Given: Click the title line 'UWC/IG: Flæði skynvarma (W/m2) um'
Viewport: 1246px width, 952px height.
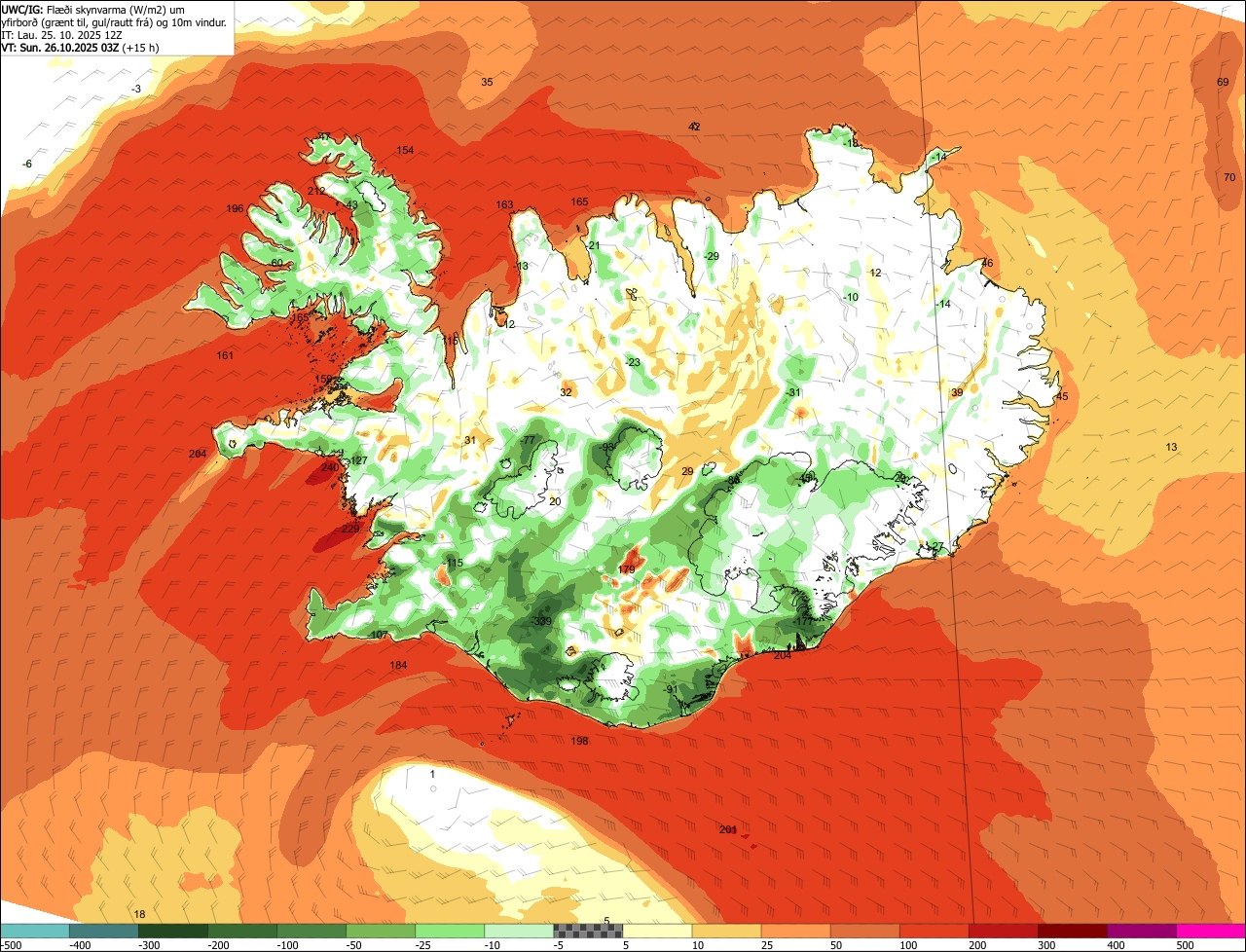Looking at the screenshot, I should [92, 9].
